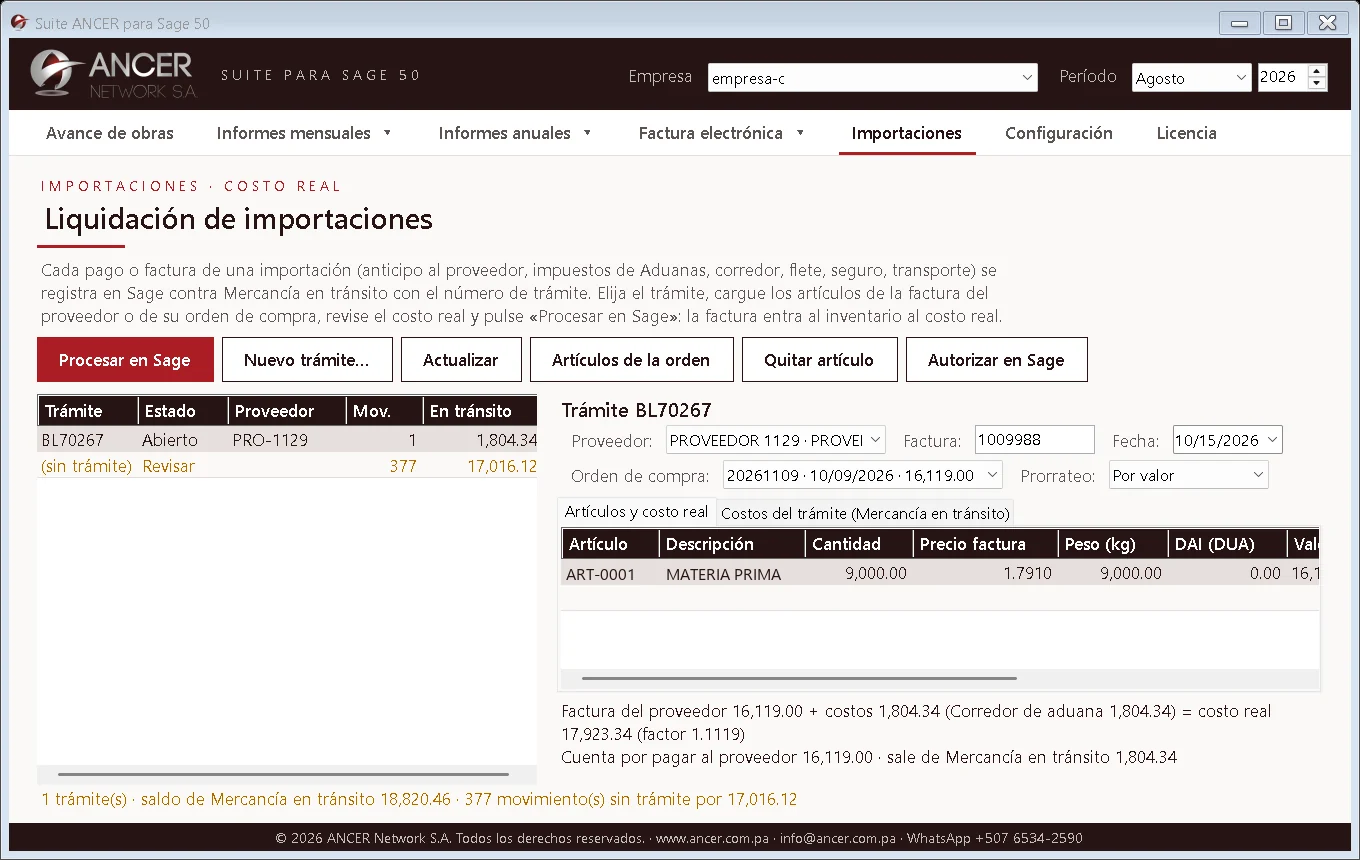Decrease the year with the down arrow
Viewport: 1360px width, 860px height.
point(1317,84)
